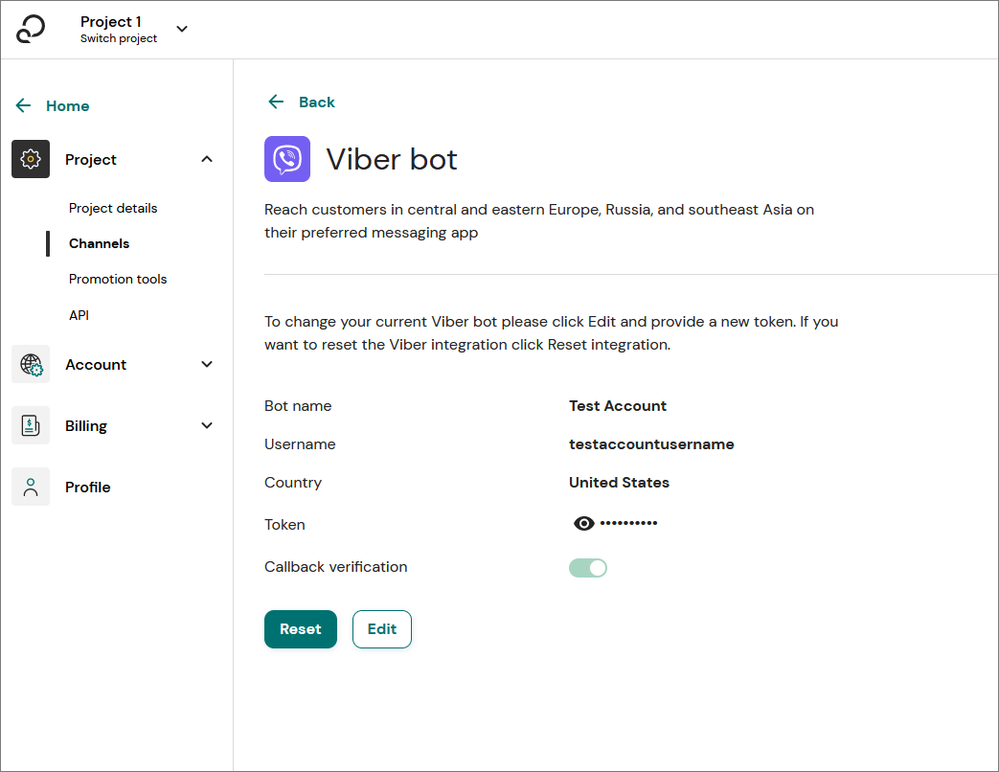This screenshot has width=999, height=772.
Task: Select the Account sidebar heading
Action: tap(96, 364)
